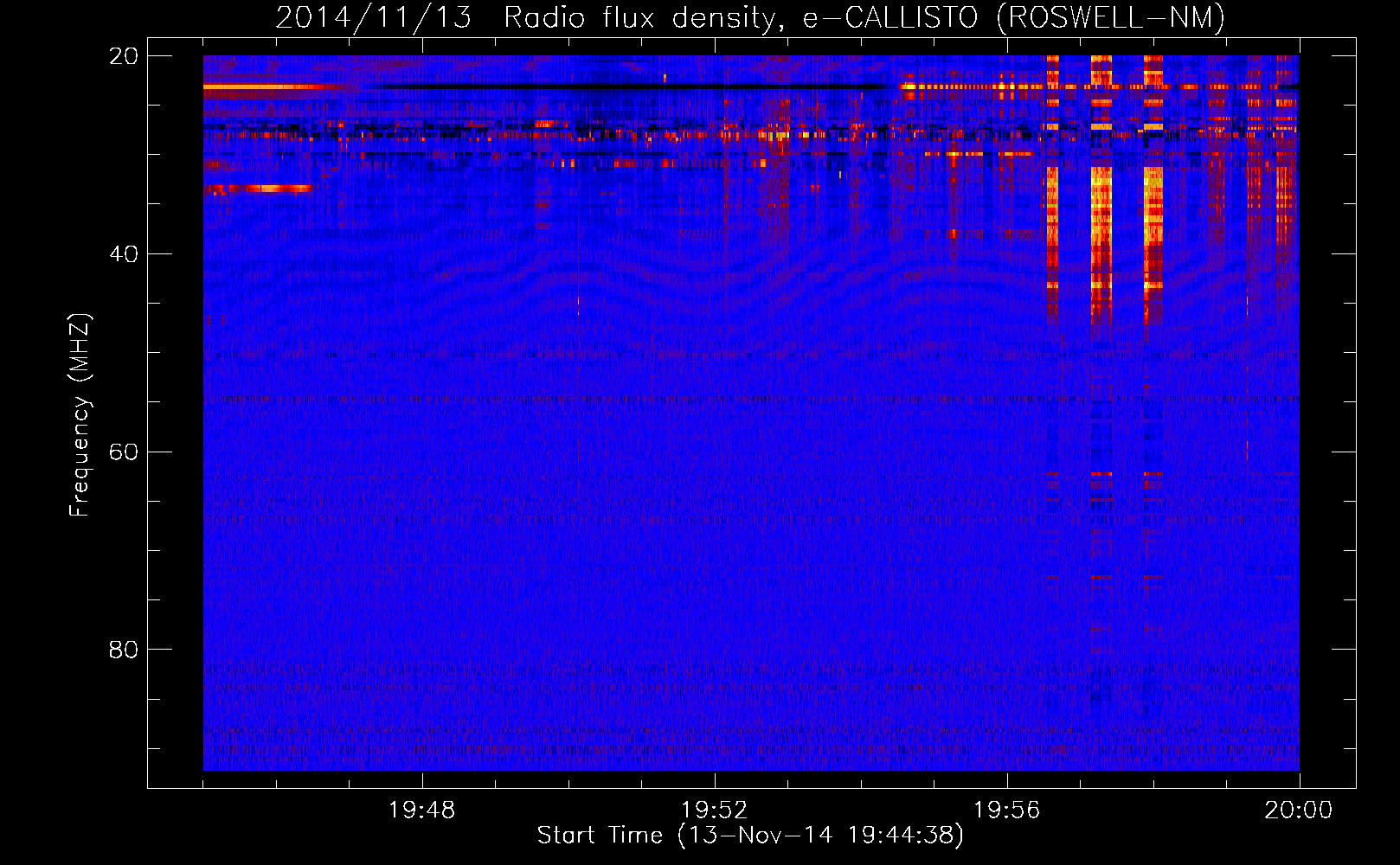Screen dimensions: 1400x865
Task: Click the 19:48 time tick label
Action: tap(422, 811)
